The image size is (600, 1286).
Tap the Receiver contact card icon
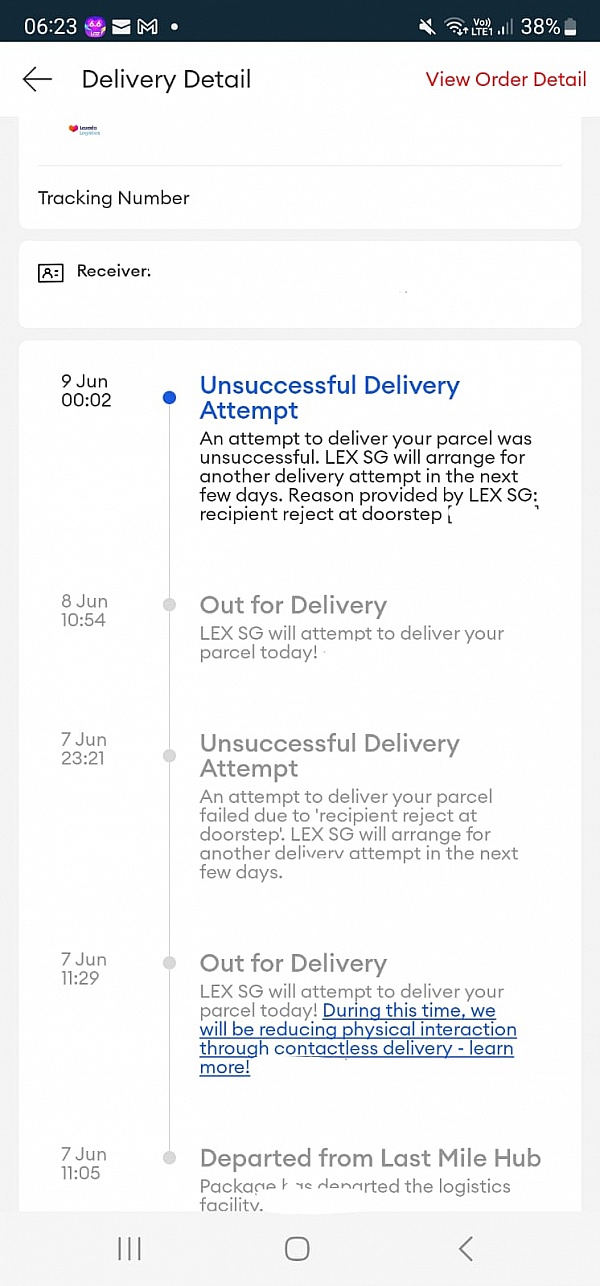click(x=50, y=272)
